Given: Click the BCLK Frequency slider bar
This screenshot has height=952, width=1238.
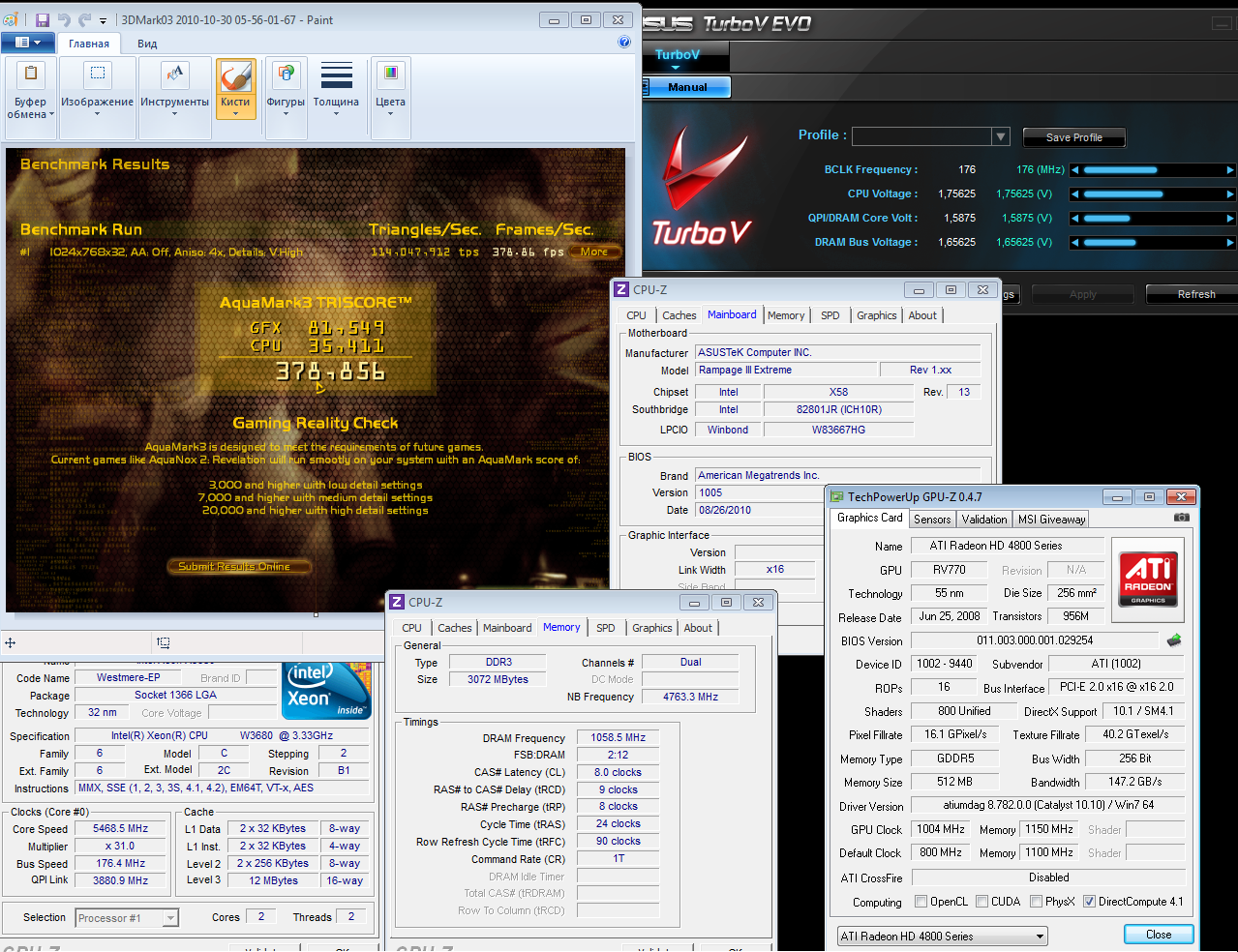Looking at the screenshot, I should (1153, 170).
